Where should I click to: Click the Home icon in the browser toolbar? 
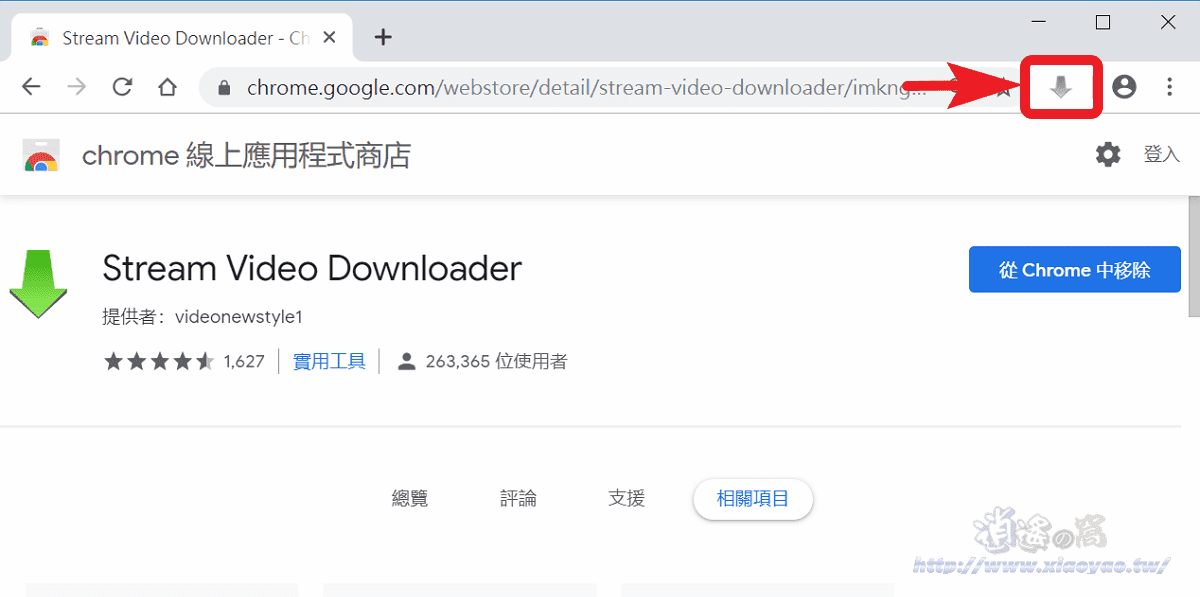point(168,87)
